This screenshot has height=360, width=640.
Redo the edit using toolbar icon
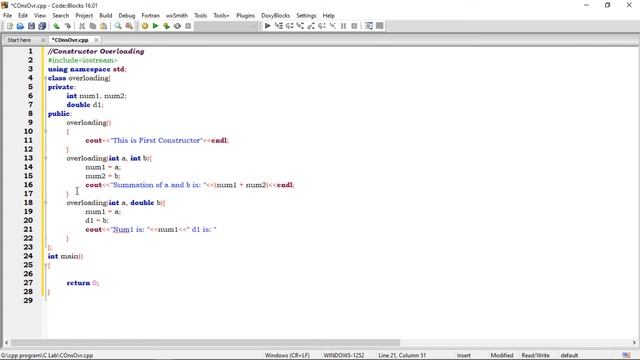click(68, 26)
